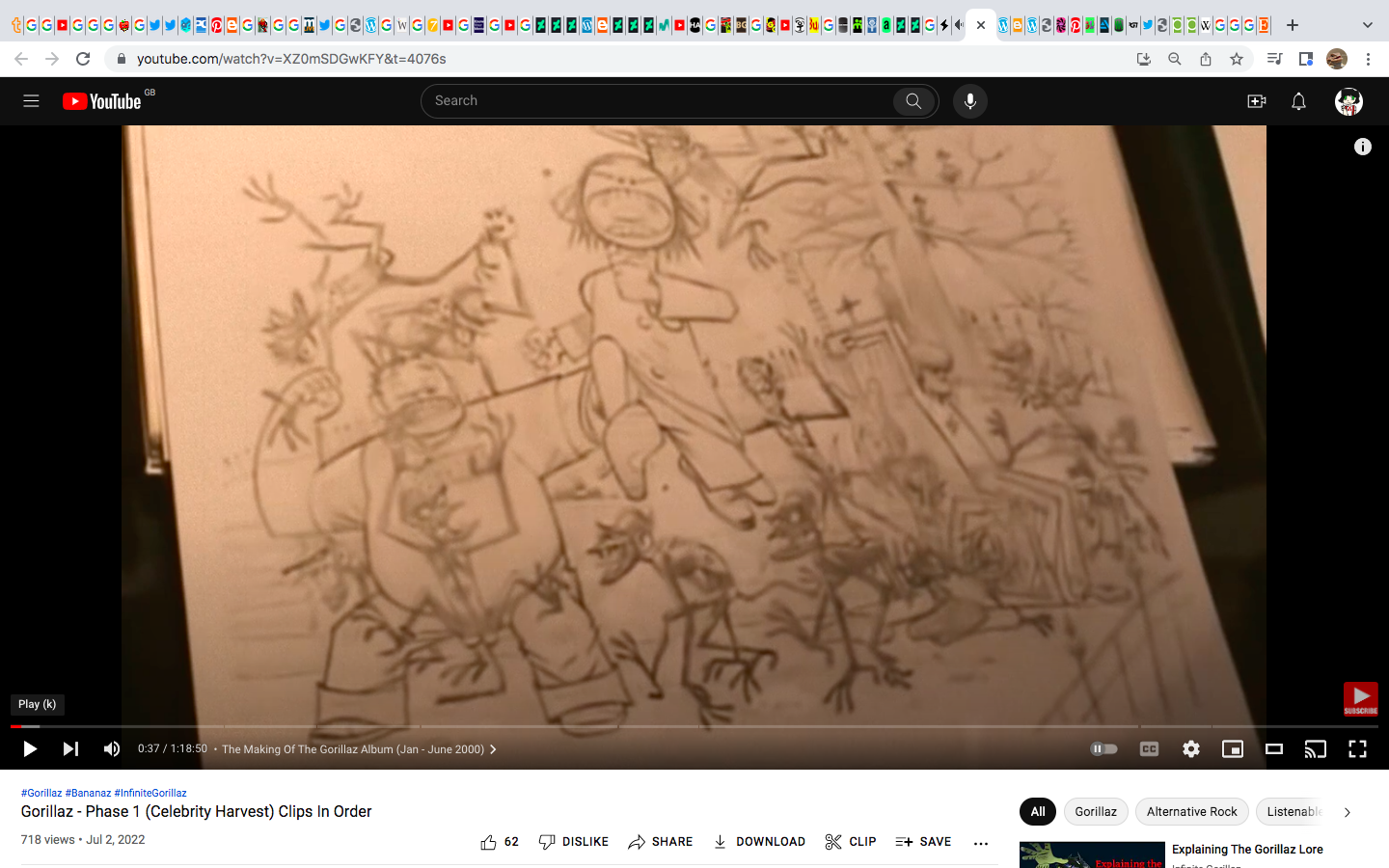Open the Chrome profile avatar
1389x868 pixels.
click(1337, 59)
